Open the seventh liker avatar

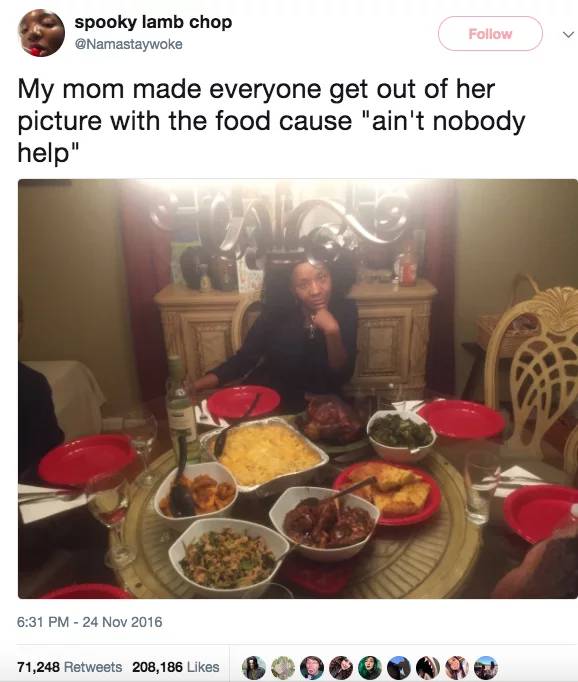(x=428, y=668)
